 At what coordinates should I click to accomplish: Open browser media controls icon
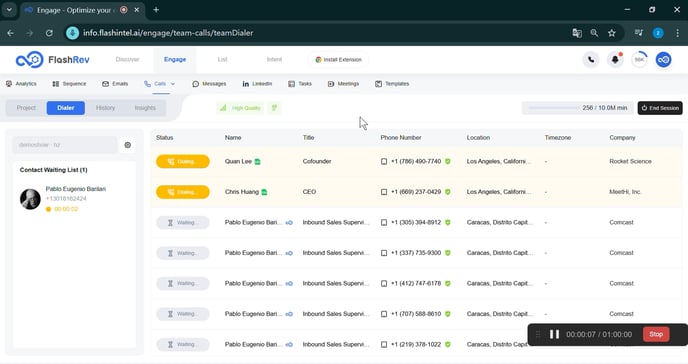[639, 33]
